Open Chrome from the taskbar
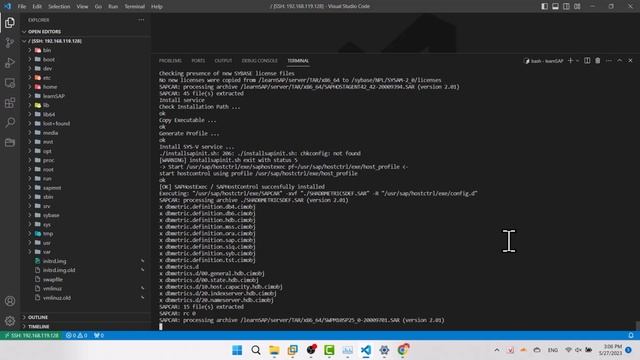Viewport: 640px width, 360px height. point(403,350)
